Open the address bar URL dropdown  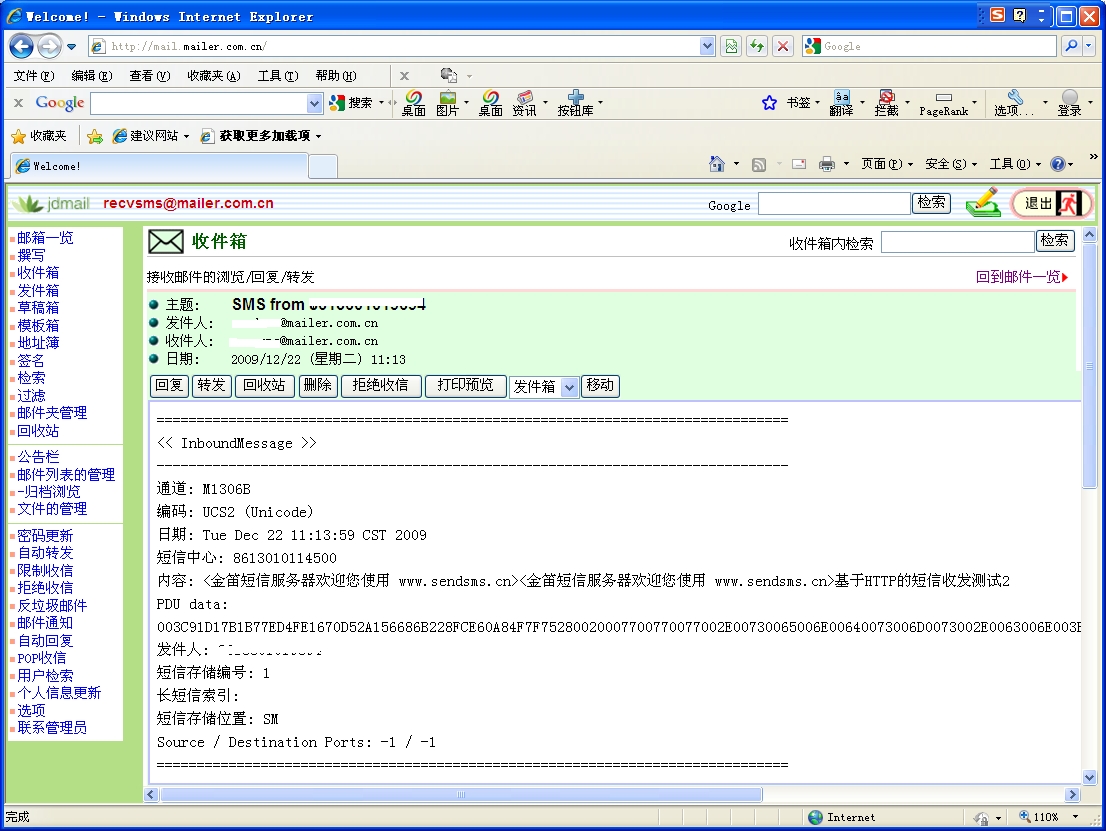(707, 46)
